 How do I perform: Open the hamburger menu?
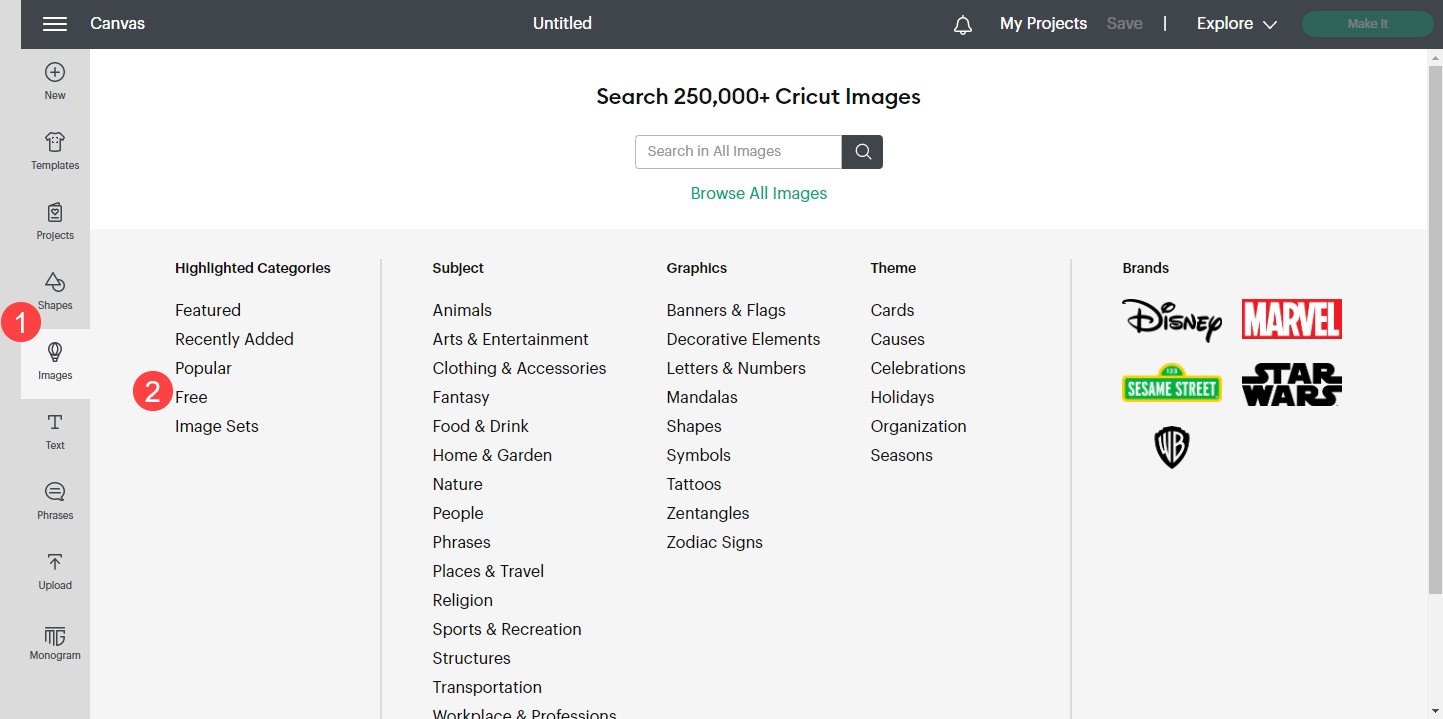point(55,24)
